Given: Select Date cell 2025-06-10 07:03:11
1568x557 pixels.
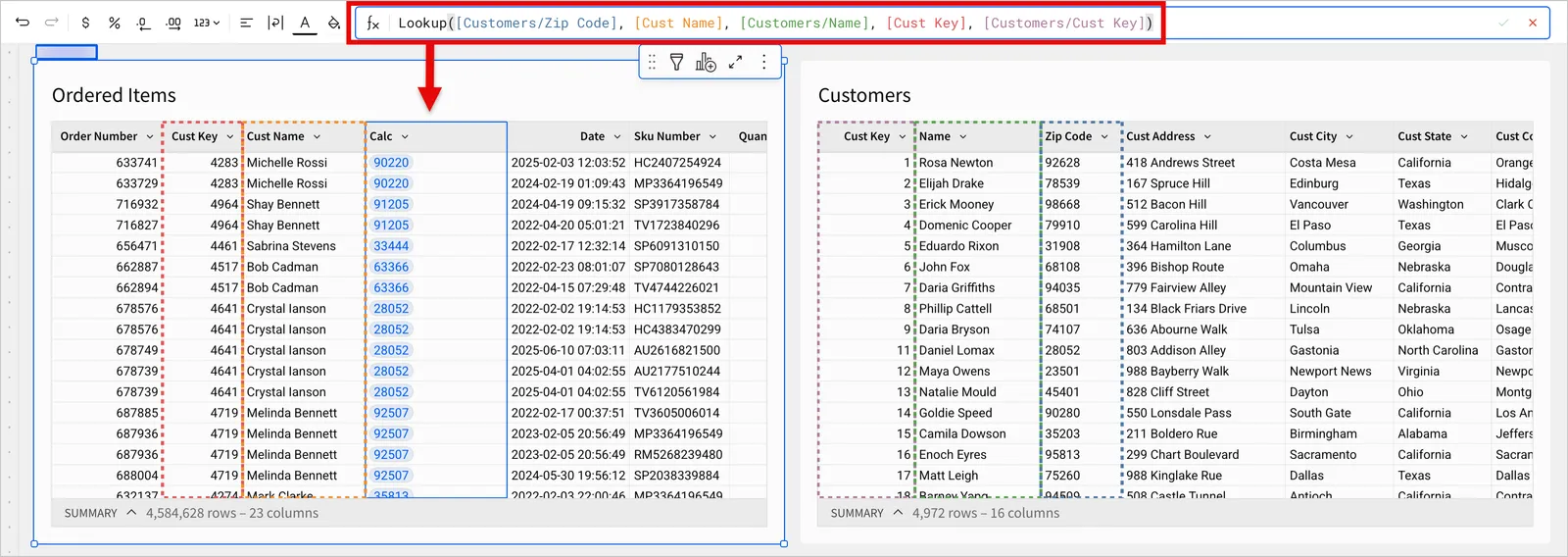Looking at the screenshot, I should coord(568,350).
